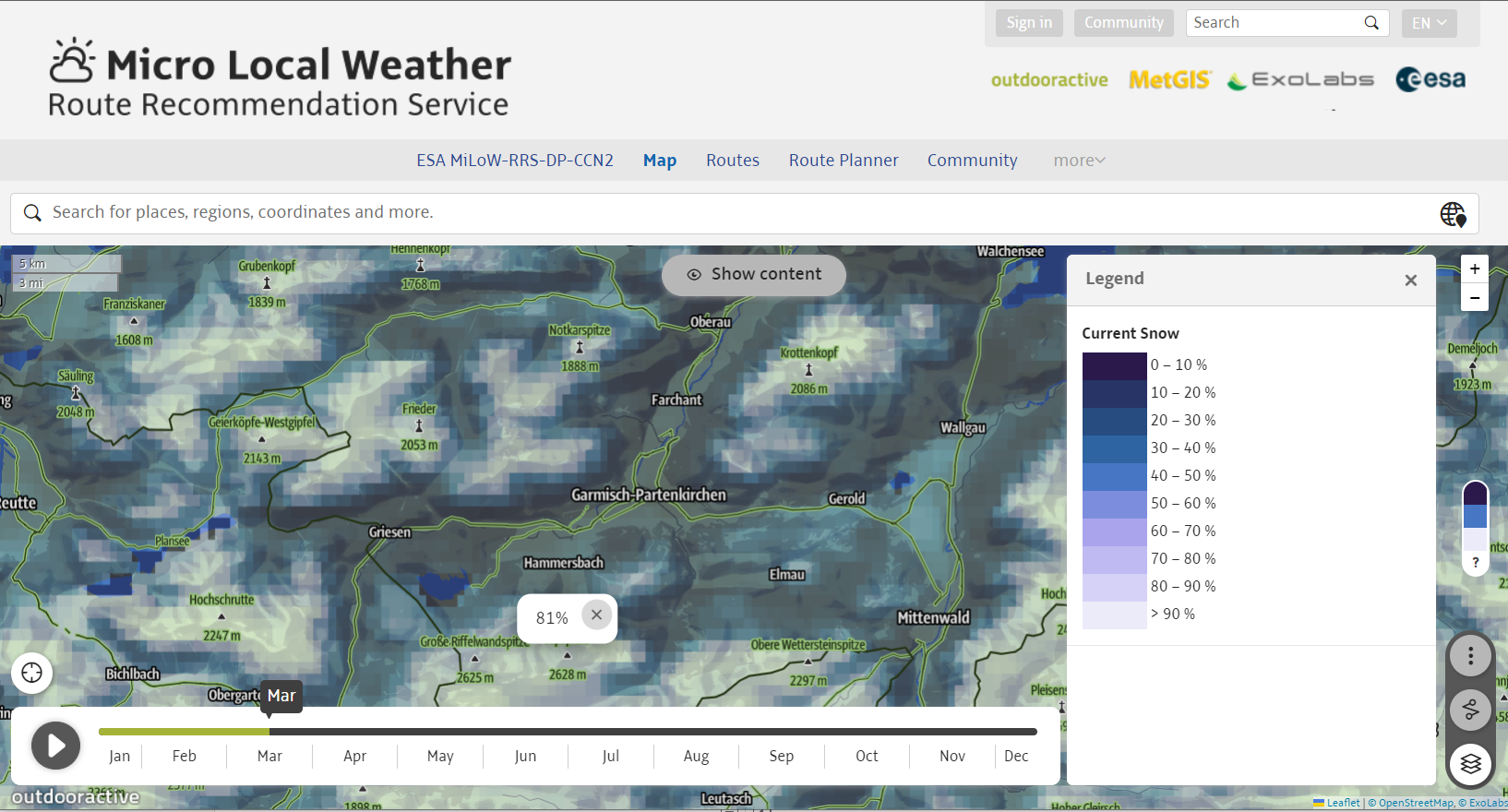Screen dimensions: 1508x812
Task: Close the Legend panel
Action: [1411, 281]
